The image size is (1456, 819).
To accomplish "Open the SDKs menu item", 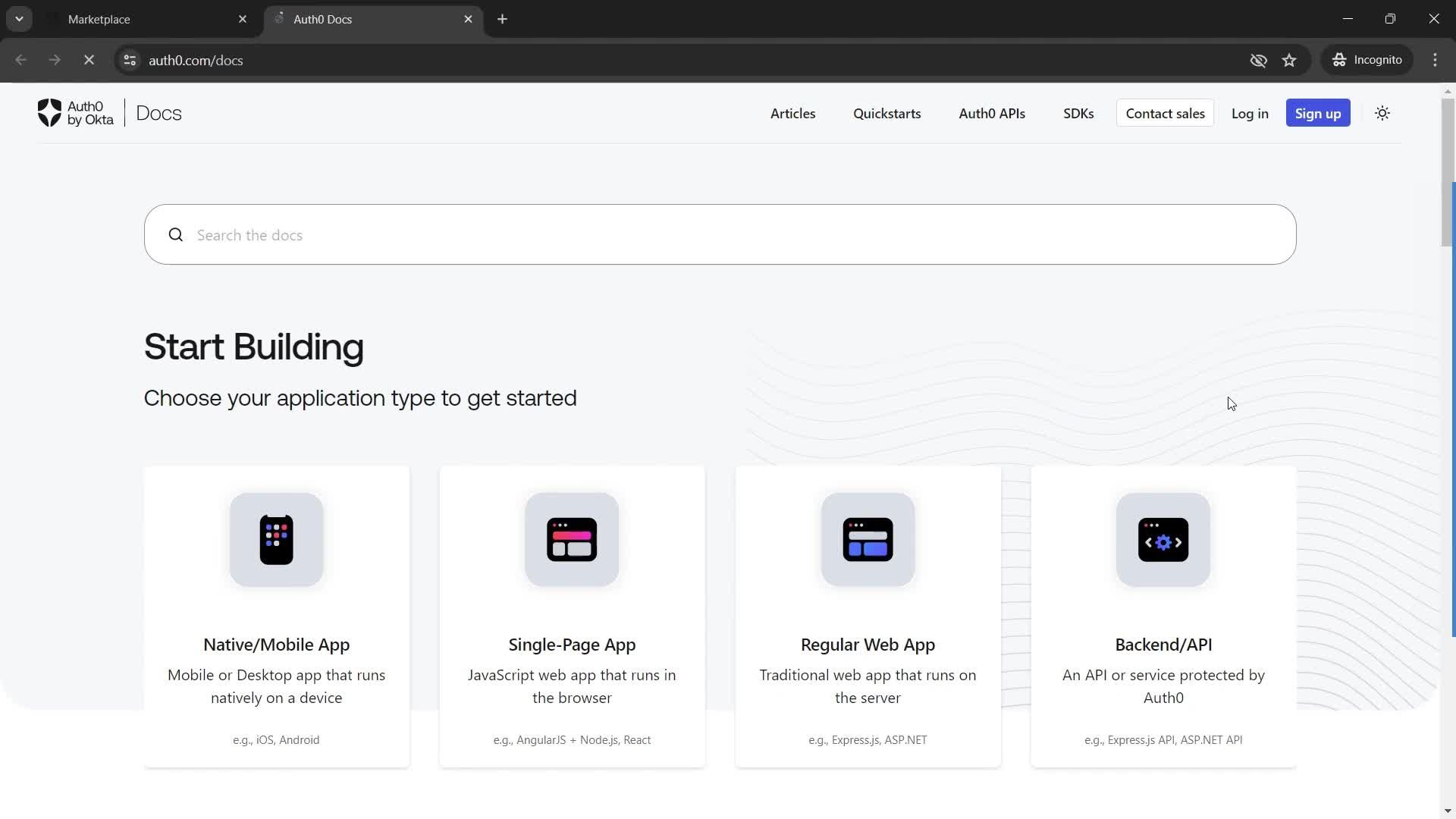I will pos(1078,113).
